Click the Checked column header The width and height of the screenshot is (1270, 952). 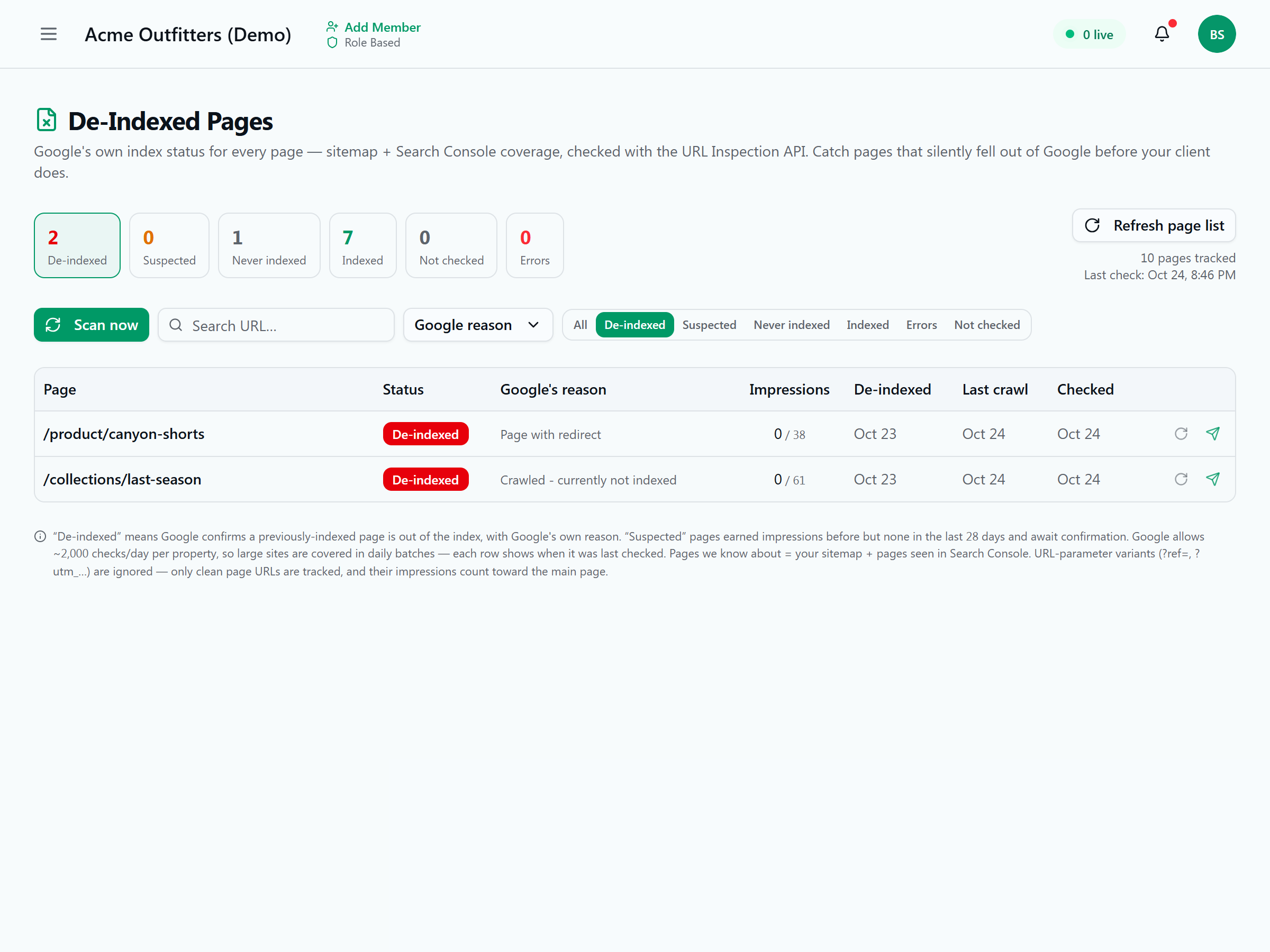[1085, 389]
